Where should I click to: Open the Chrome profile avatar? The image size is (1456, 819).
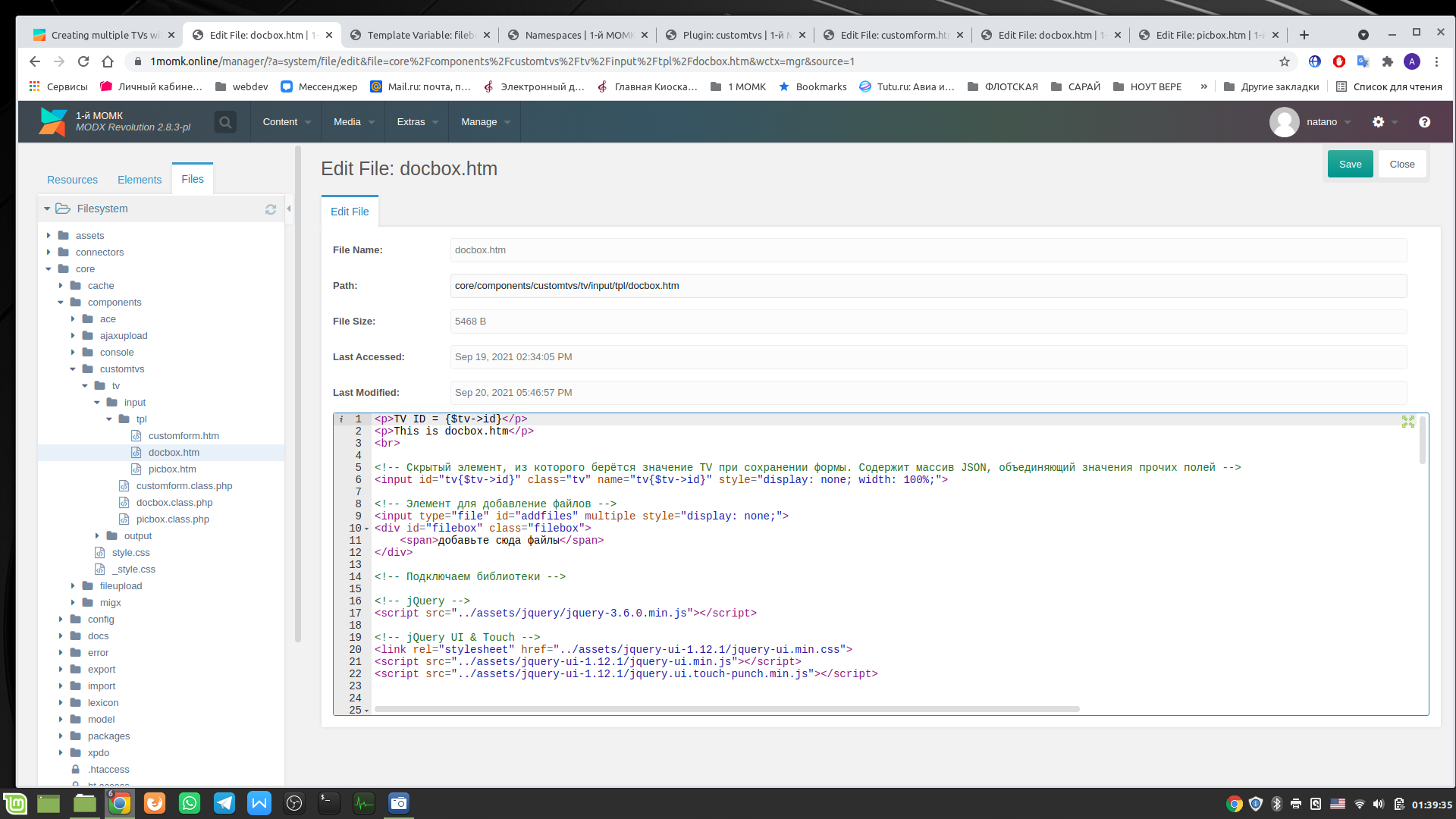click(x=1412, y=61)
